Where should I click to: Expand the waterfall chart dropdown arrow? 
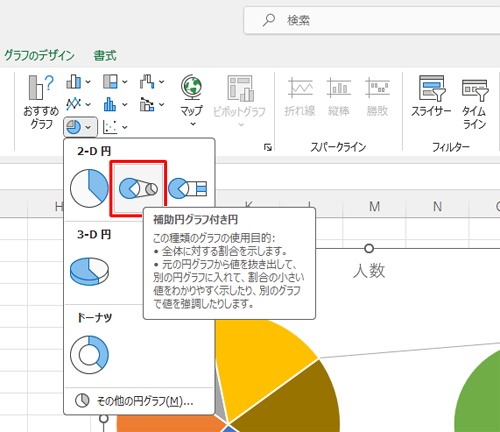pos(161,82)
